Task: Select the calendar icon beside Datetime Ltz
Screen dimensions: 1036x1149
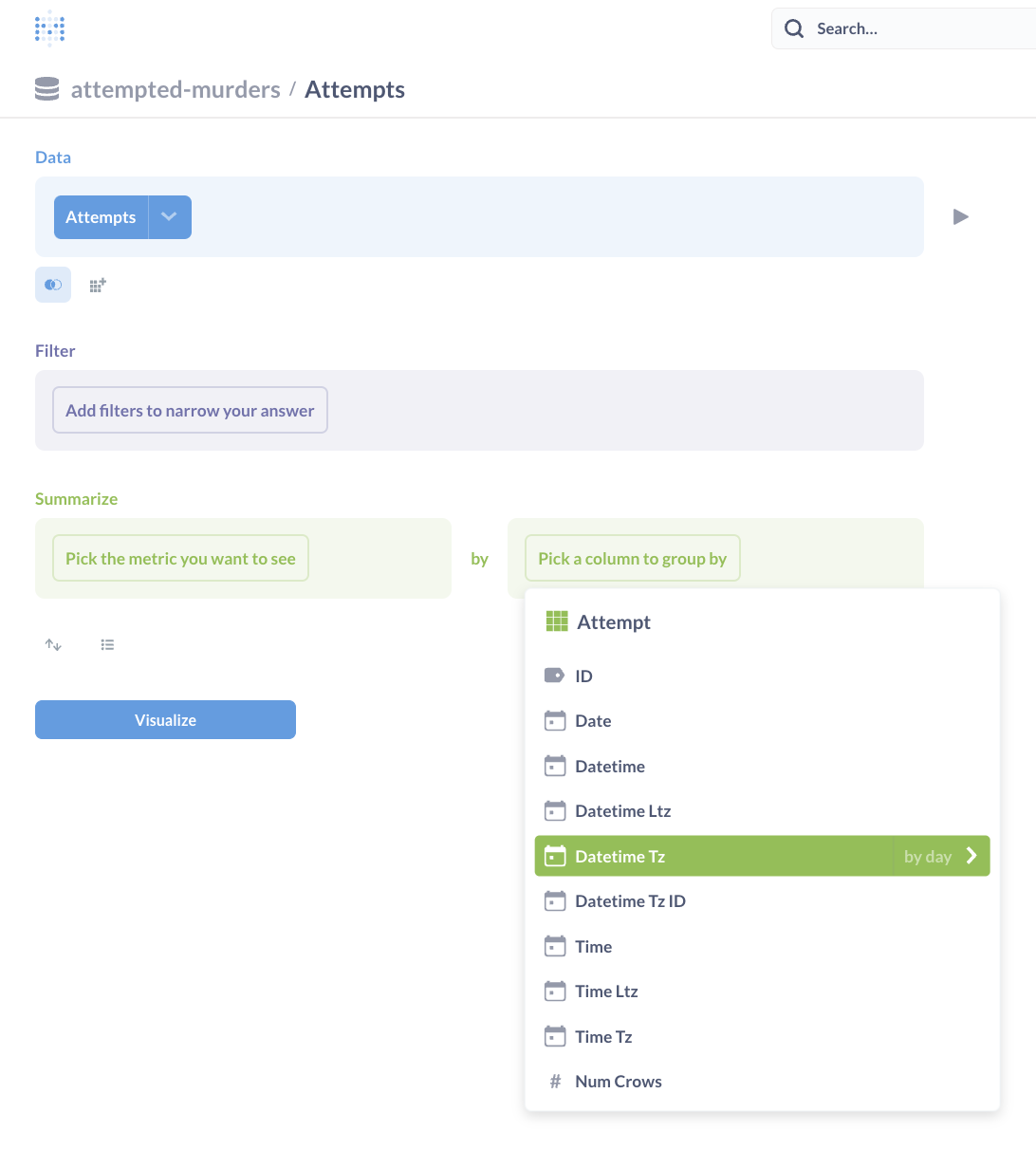Action: click(555, 810)
